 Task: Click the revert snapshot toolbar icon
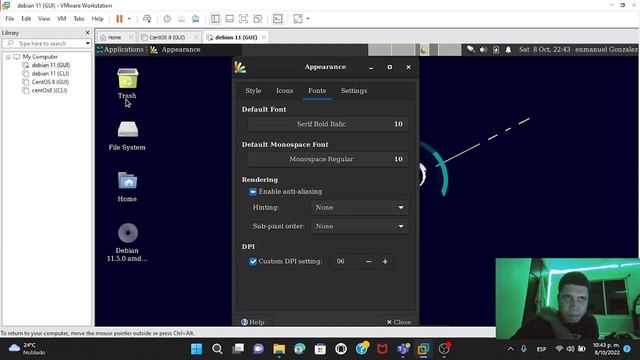click(181, 19)
